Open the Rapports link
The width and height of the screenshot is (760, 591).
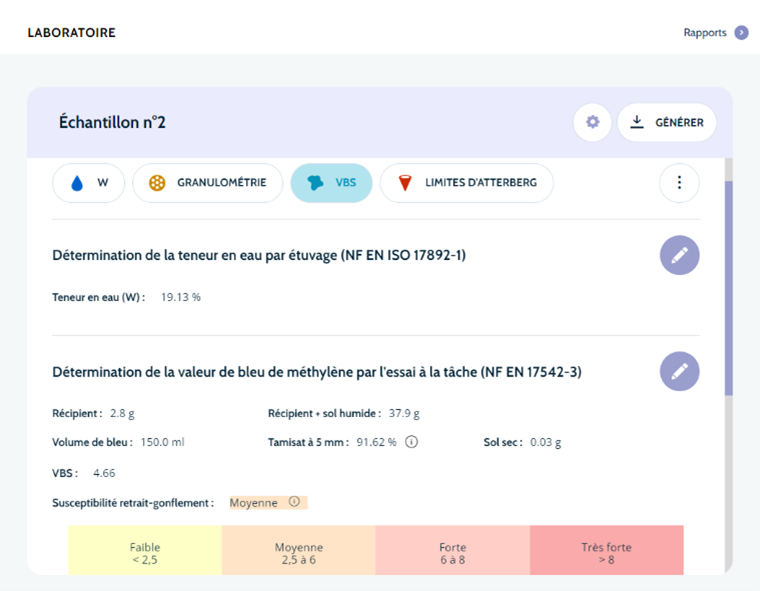(x=704, y=33)
